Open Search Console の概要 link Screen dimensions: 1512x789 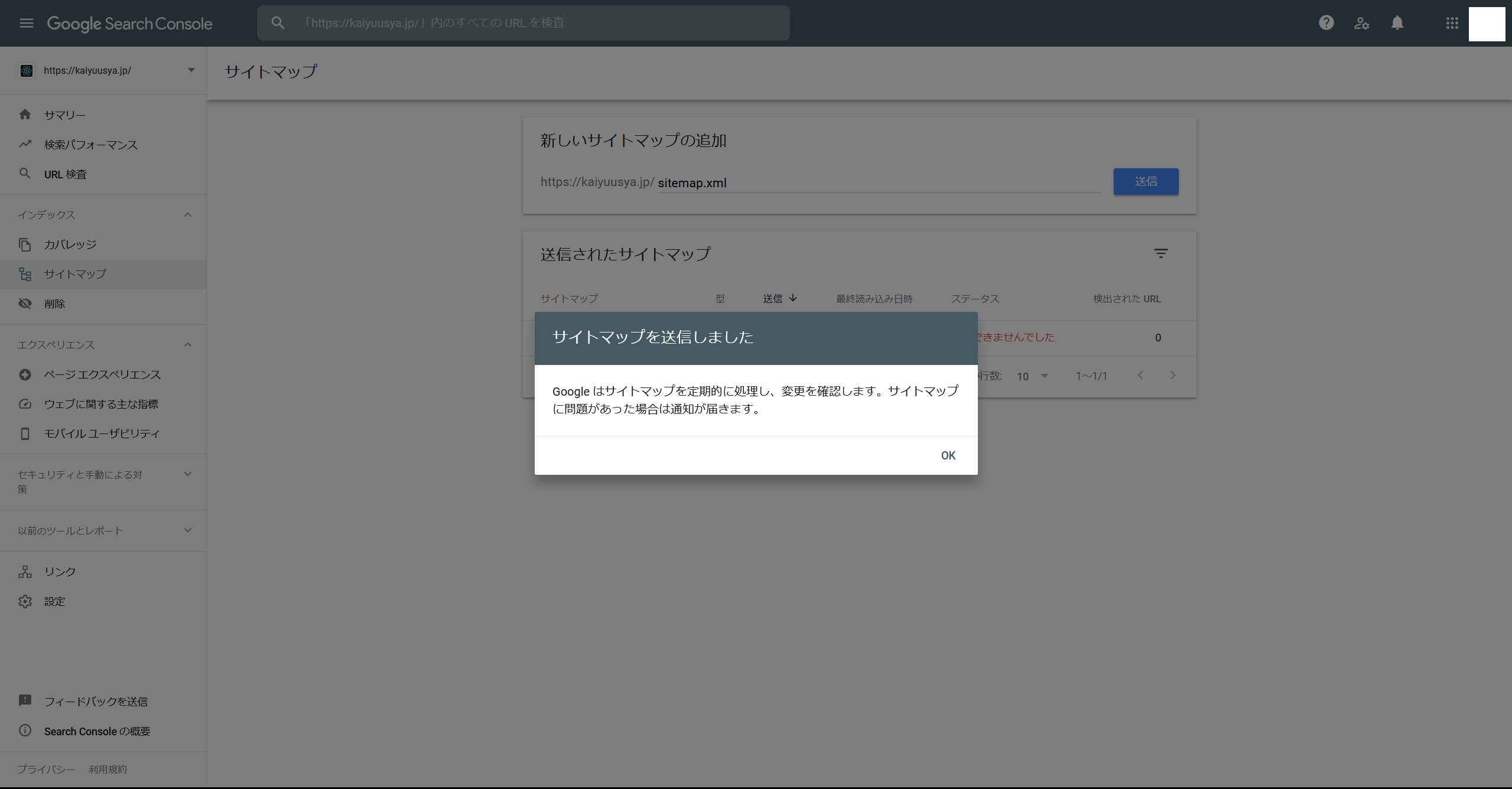[97, 731]
